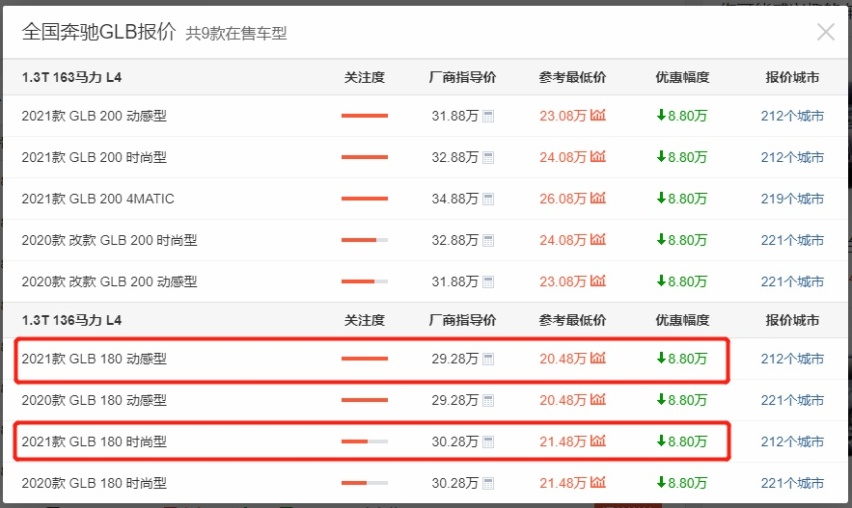Viewport: 852px width, 508px height.
Task: View 212个城市 for 2021款 GLB 200 动感型
Action: pos(792,116)
